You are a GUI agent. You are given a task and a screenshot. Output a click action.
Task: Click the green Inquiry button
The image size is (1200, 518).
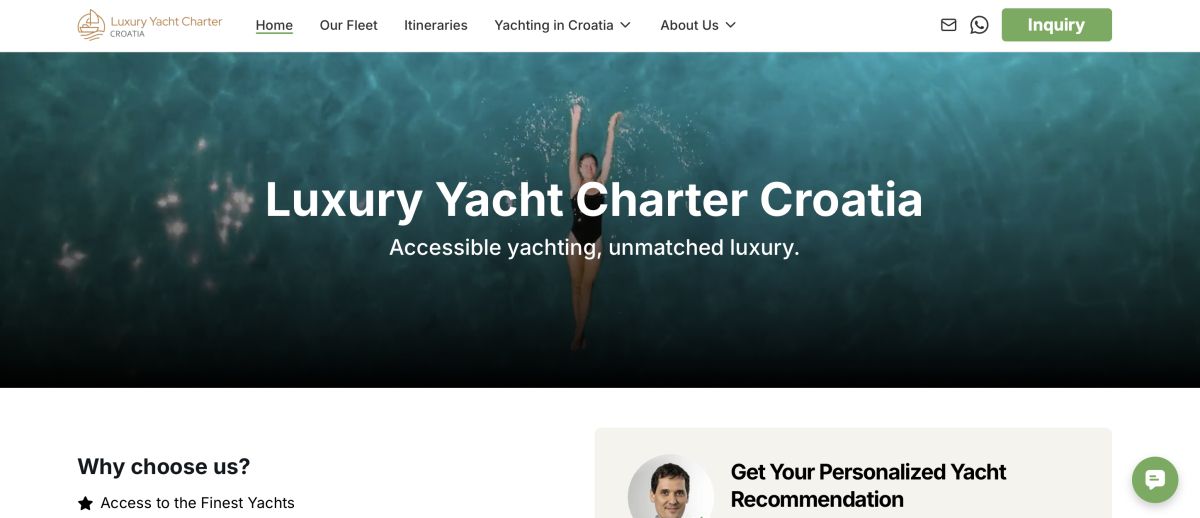1056,25
